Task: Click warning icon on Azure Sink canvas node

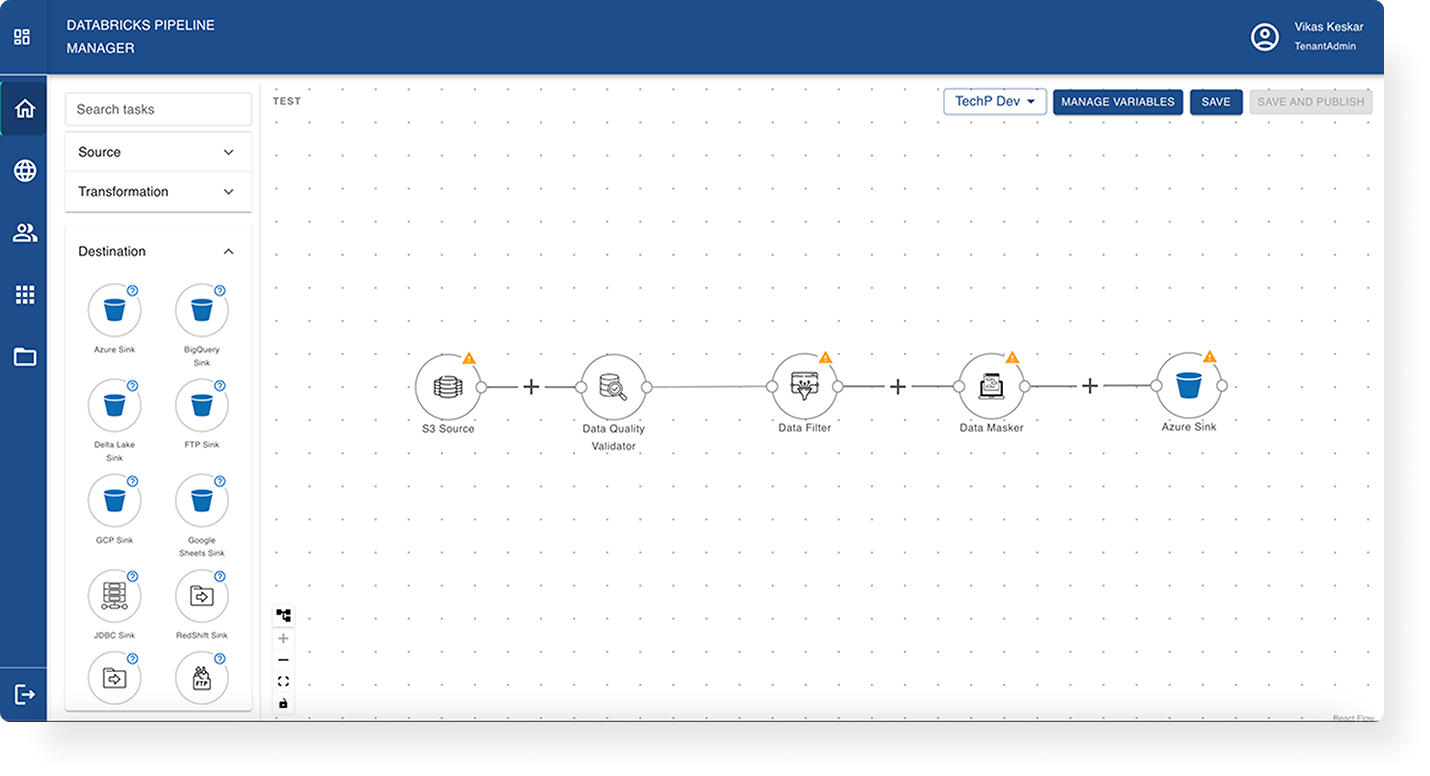Action: (1210, 357)
